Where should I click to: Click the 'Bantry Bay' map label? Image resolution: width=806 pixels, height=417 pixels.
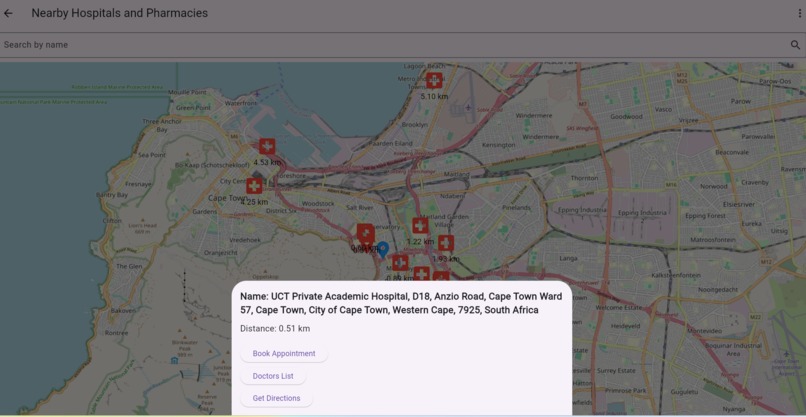[x=112, y=195]
